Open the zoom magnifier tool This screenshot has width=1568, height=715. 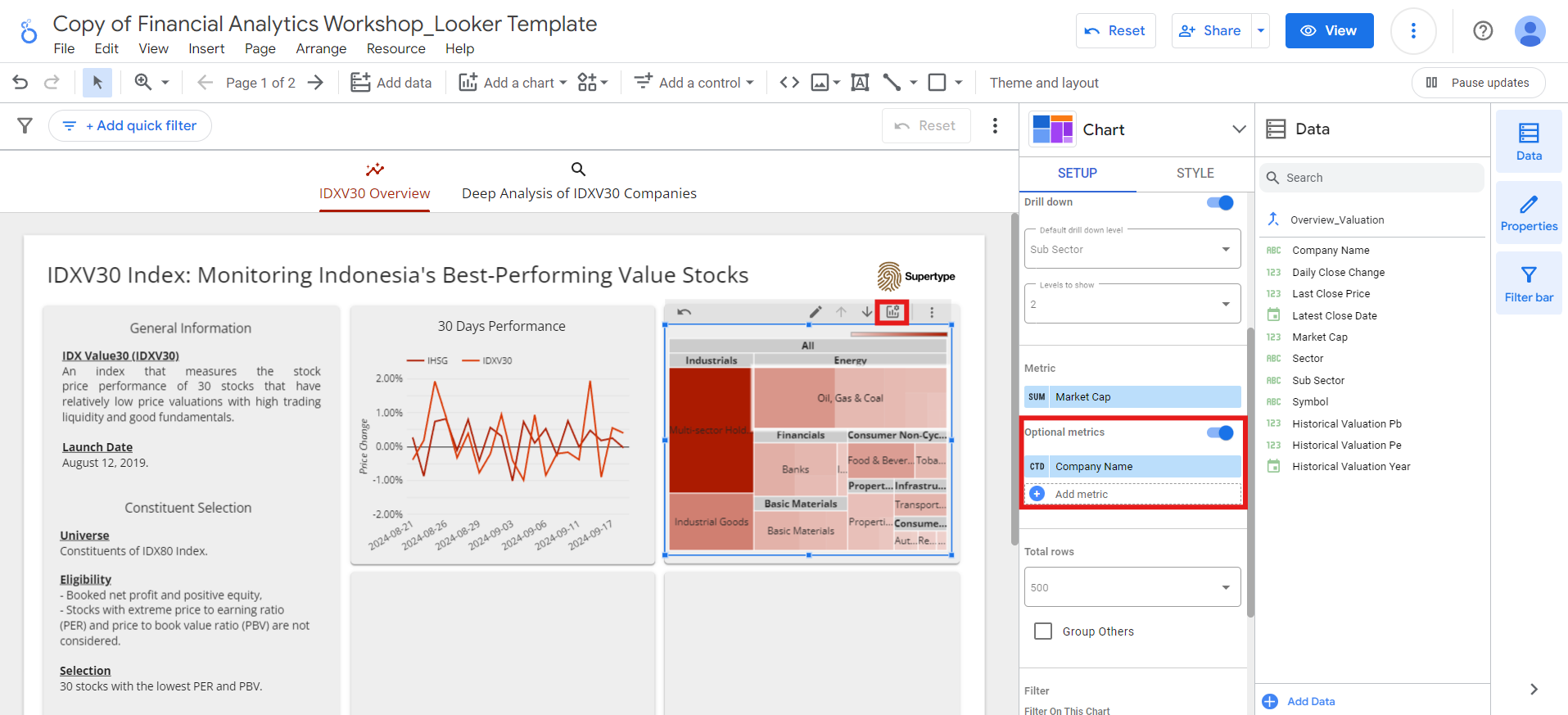tap(143, 82)
